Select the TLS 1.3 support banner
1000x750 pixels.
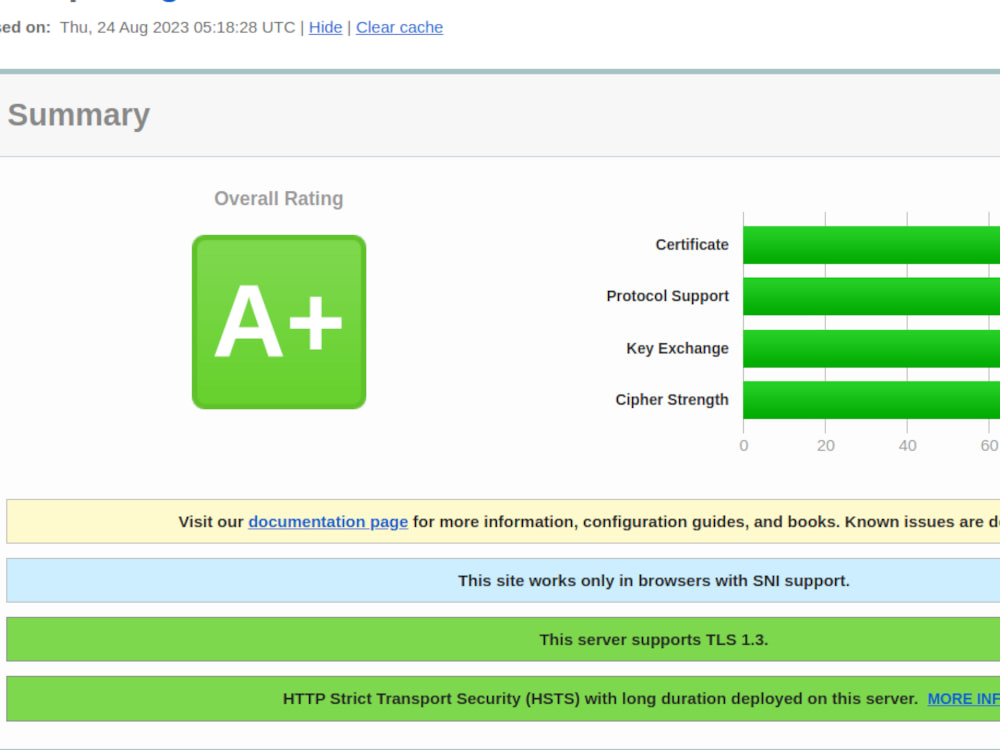click(653, 639)
